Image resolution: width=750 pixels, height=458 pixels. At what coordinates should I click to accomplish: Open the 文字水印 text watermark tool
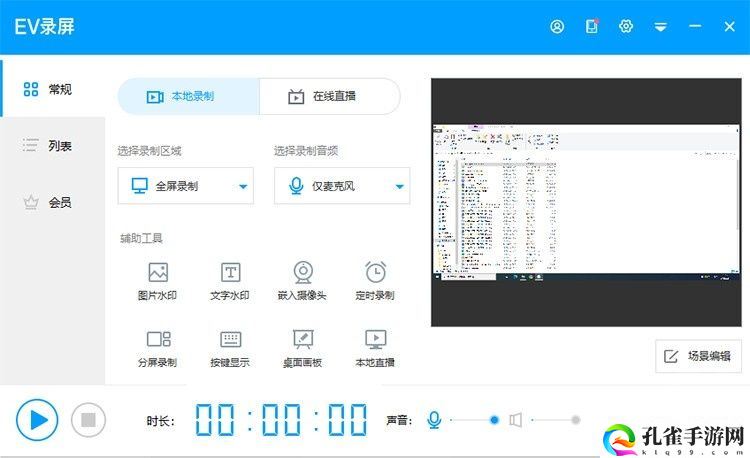pos(230,280)
